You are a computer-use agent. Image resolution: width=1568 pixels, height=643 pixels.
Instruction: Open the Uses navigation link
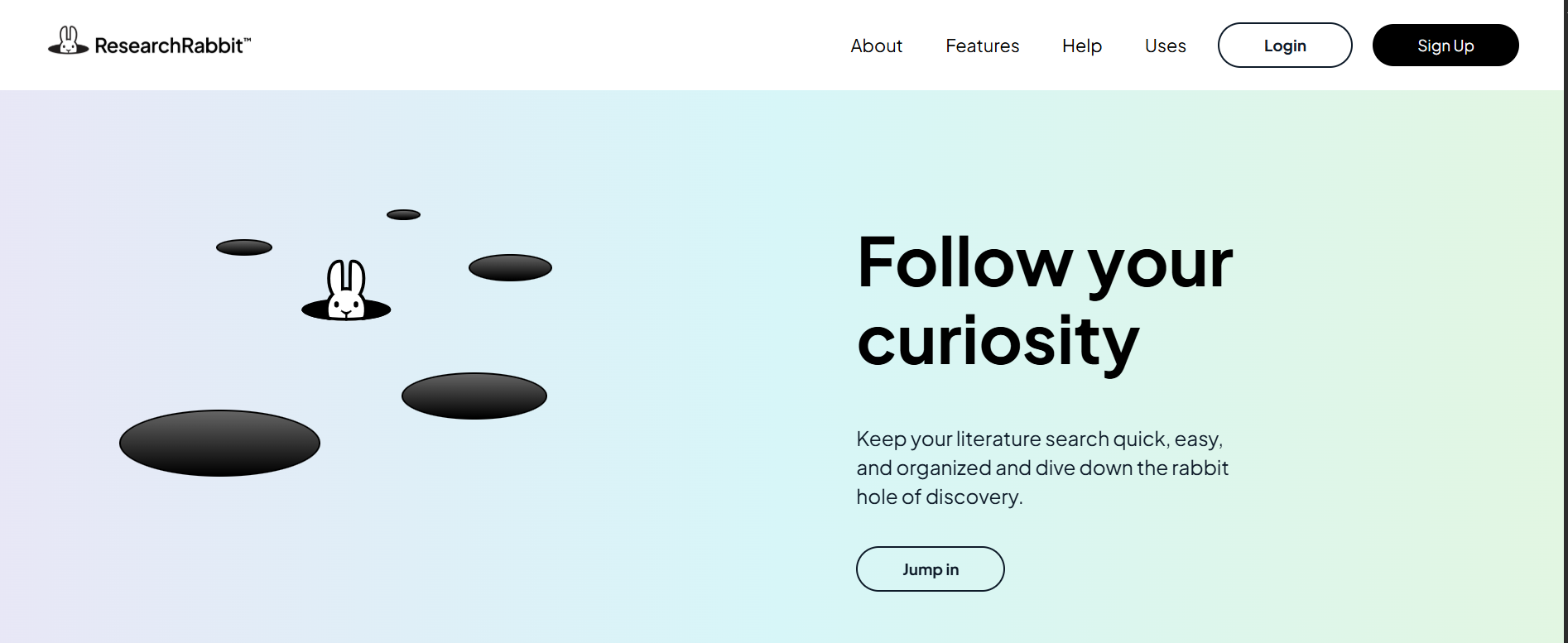1165,46
